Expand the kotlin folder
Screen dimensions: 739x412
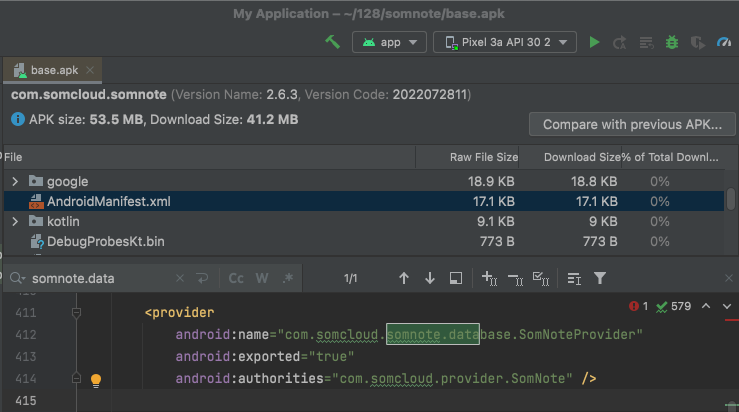[x=15, y=221]
